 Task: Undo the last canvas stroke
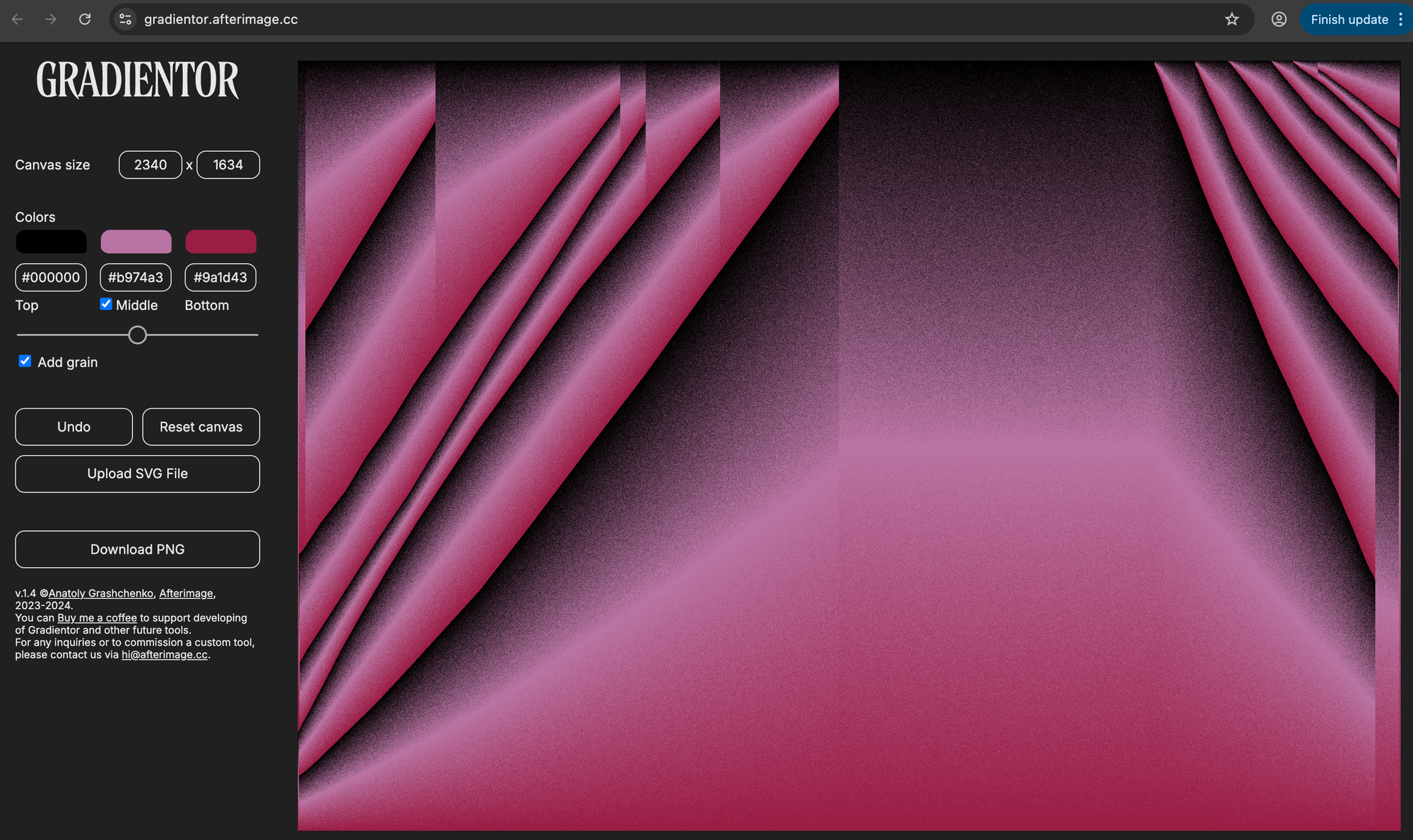[73, 427]
